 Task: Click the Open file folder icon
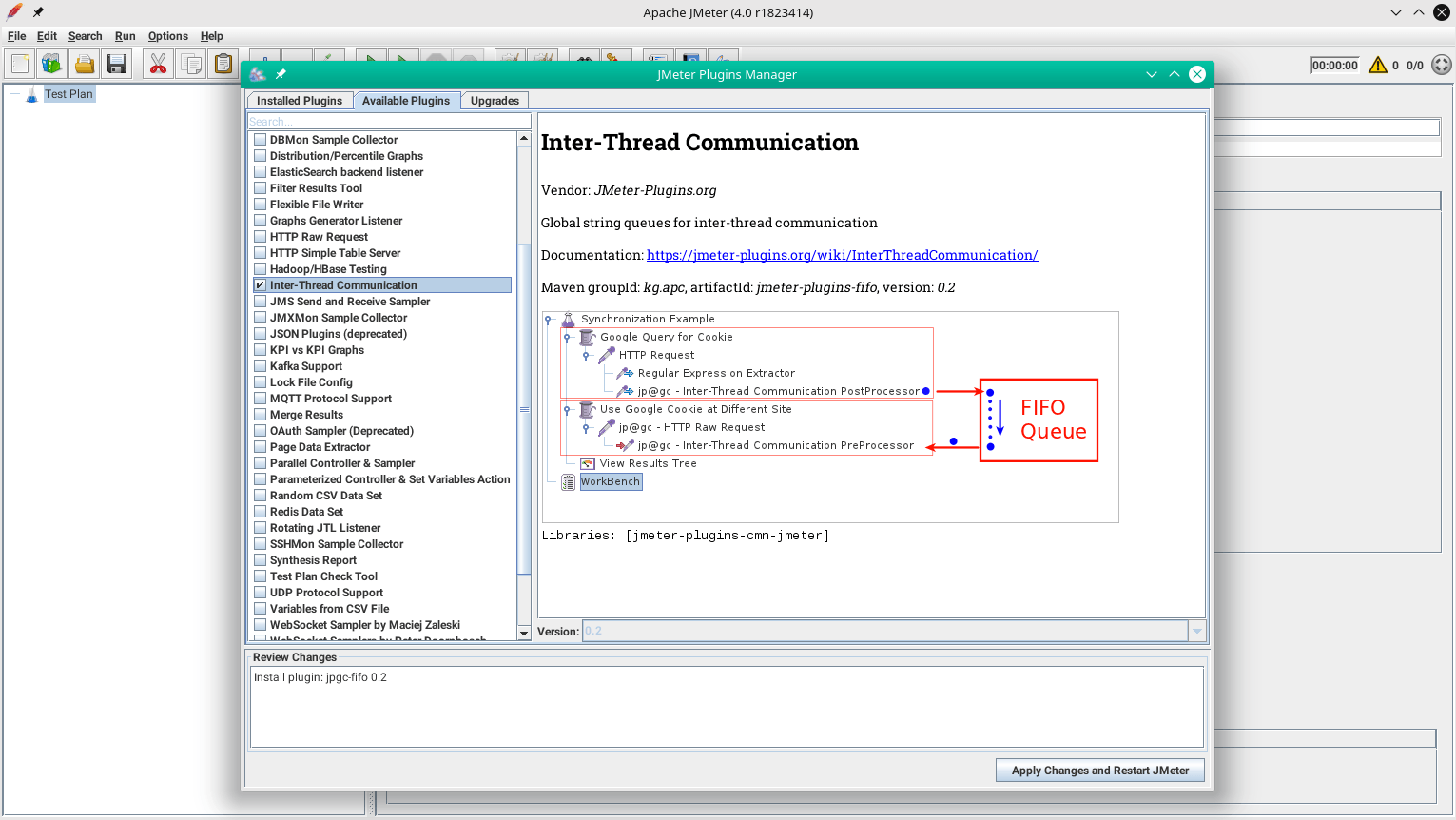(85, 64)
